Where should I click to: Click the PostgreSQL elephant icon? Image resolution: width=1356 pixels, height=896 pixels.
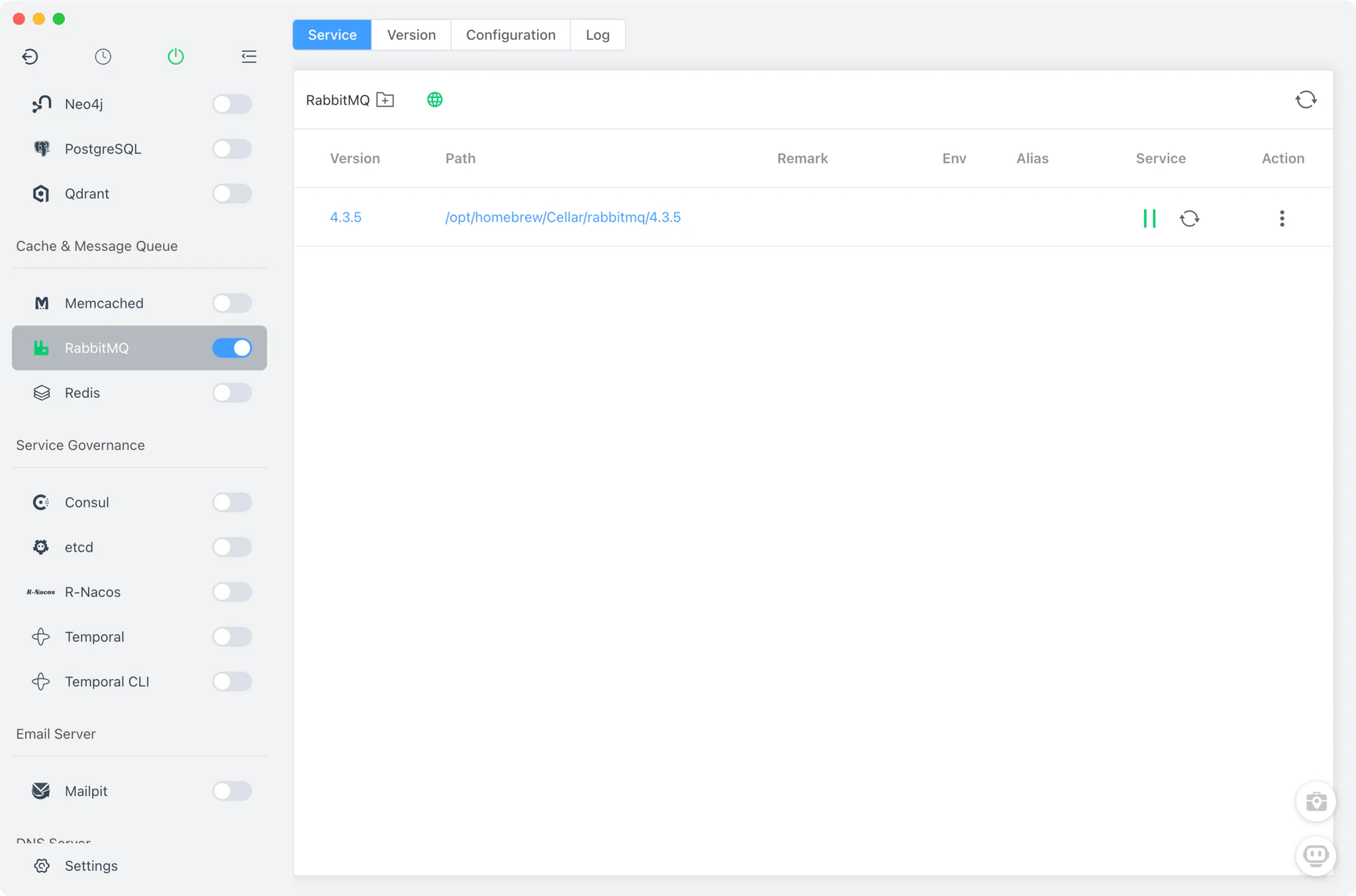(x=41, y=149)
